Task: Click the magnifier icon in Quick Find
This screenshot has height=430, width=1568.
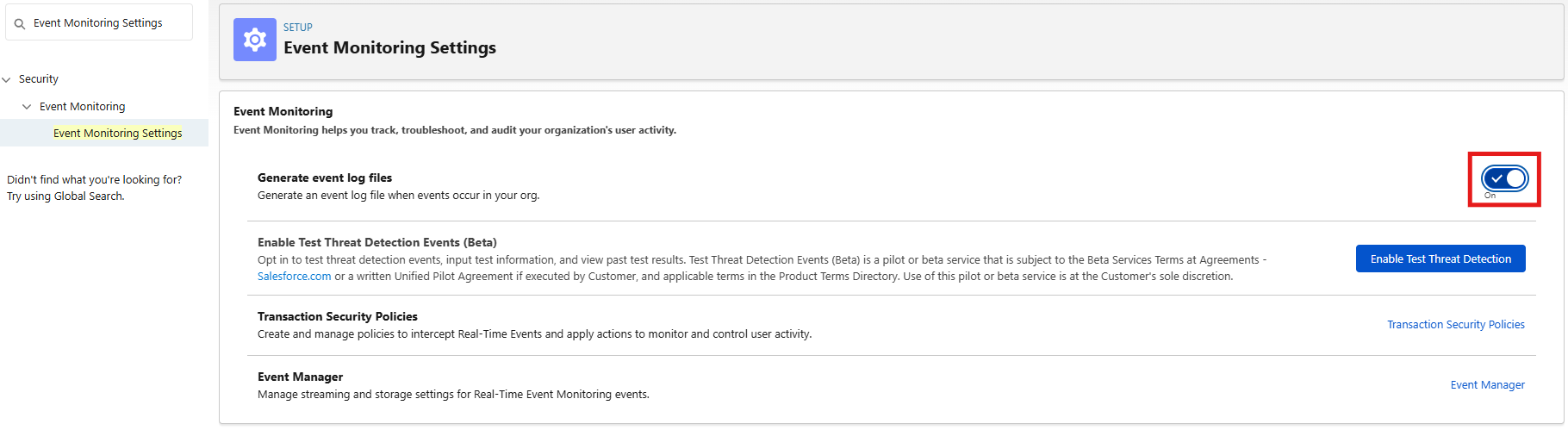Action: (x=20, y=24)
